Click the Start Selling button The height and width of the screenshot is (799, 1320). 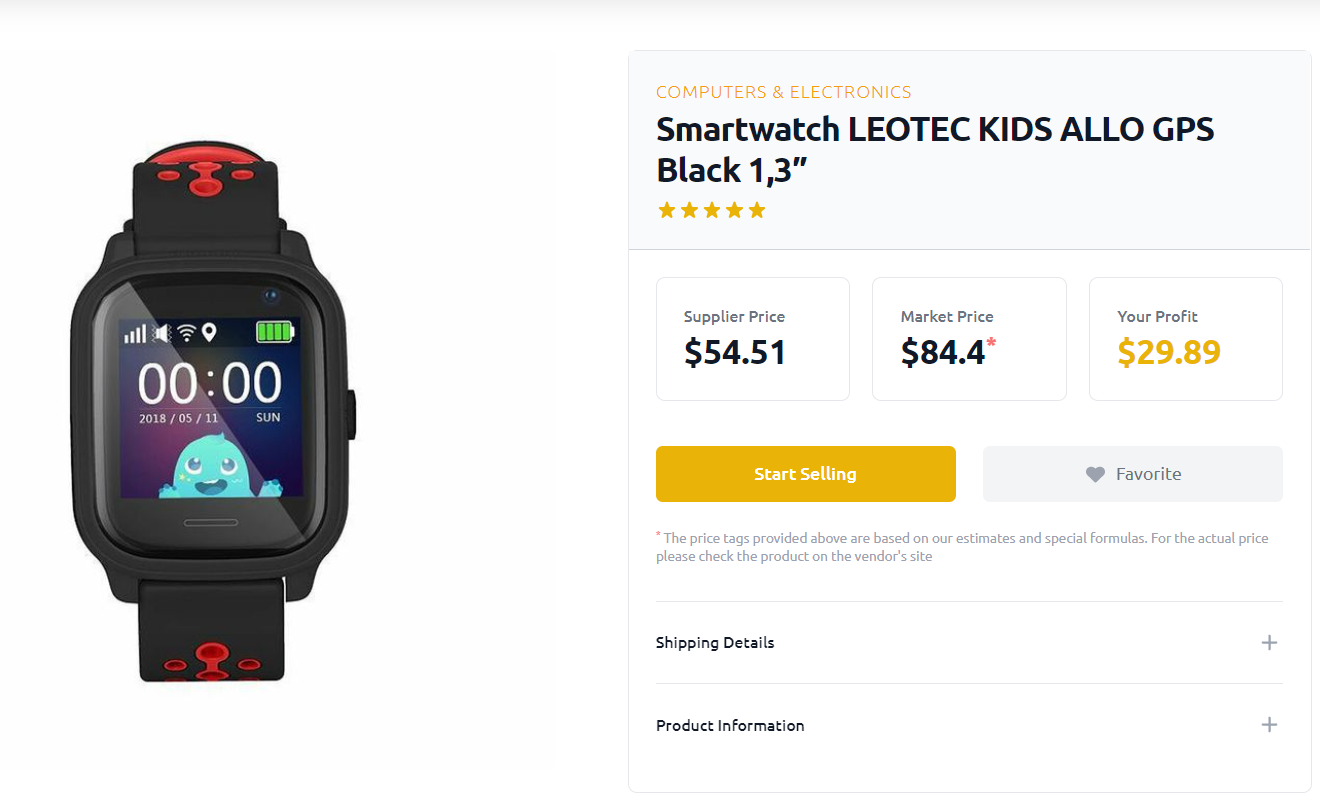[x=805, y=474]
